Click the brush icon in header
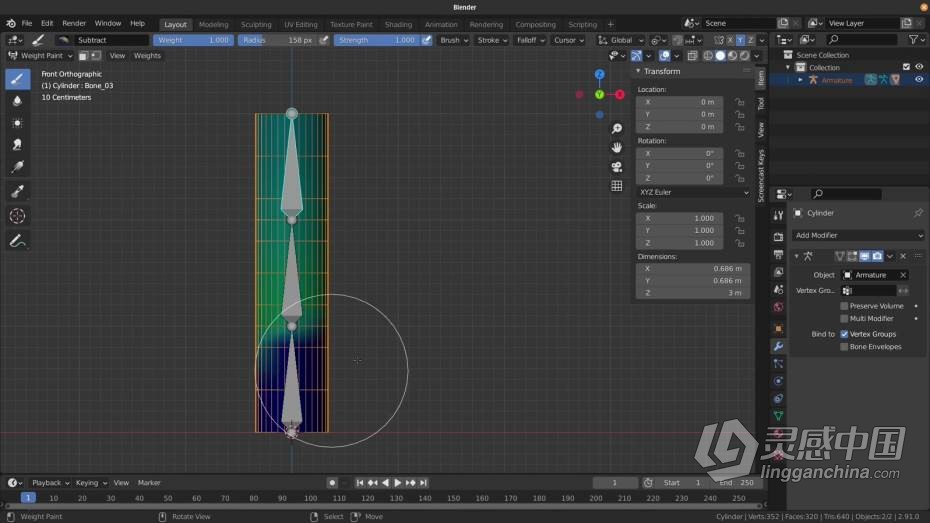Viewport: 930px width, 523px height. pos(38,40)
